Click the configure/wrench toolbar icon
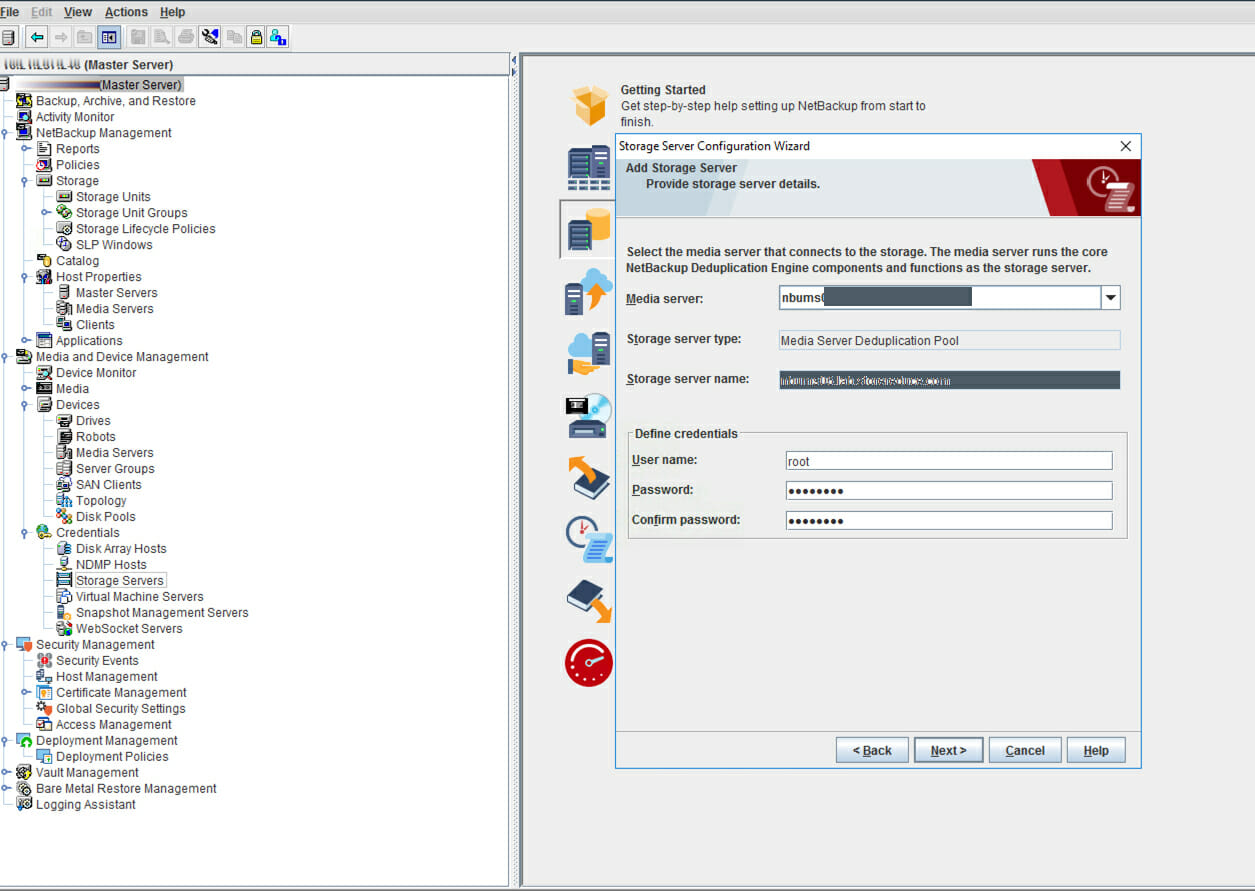Image resolution: width=1255 pixels, height=891 pixels. tap(210, 36)
